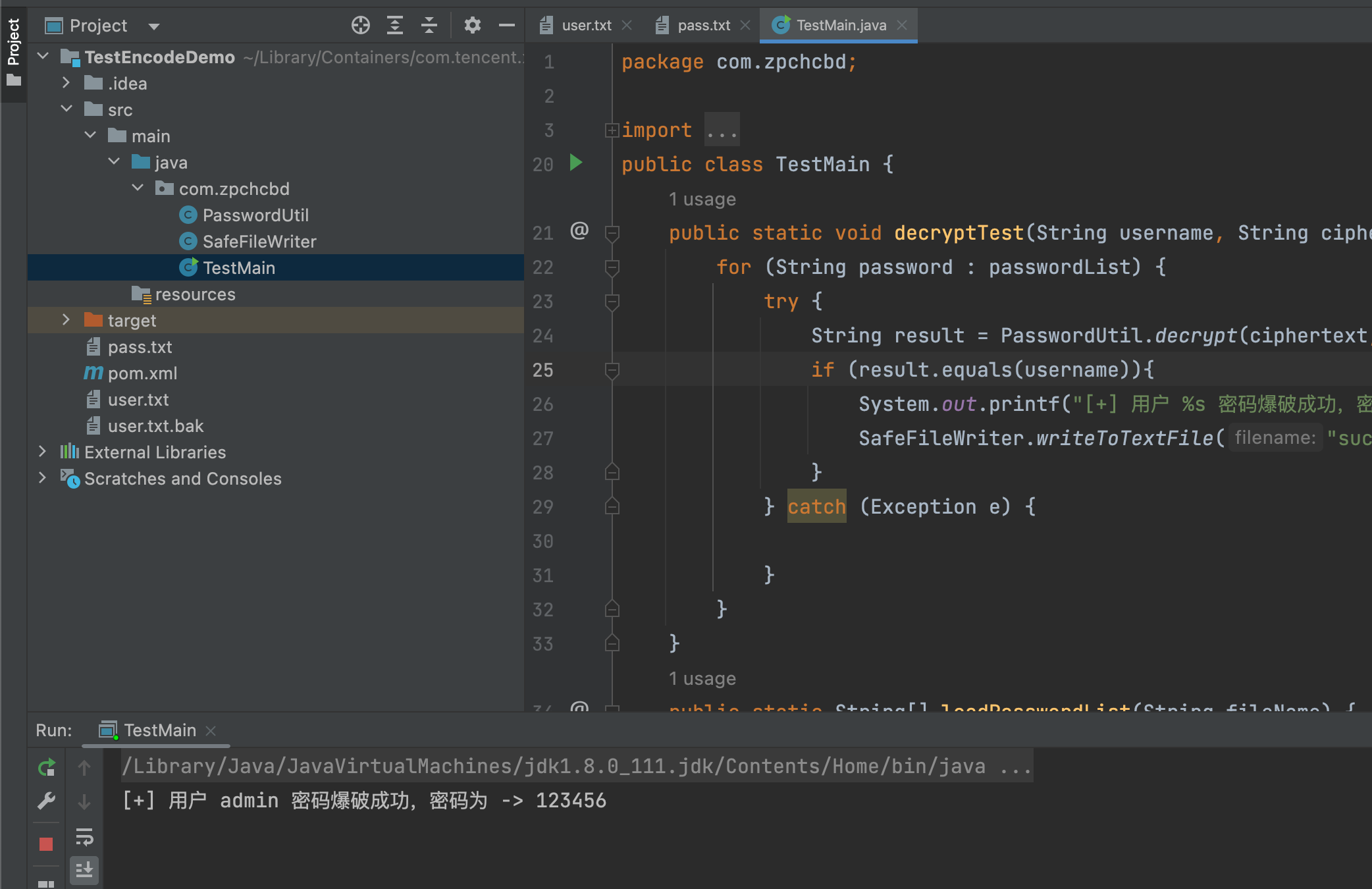Expand the target folder
This screenshot has width=1372, height=889.
click(x=66, y=320)
